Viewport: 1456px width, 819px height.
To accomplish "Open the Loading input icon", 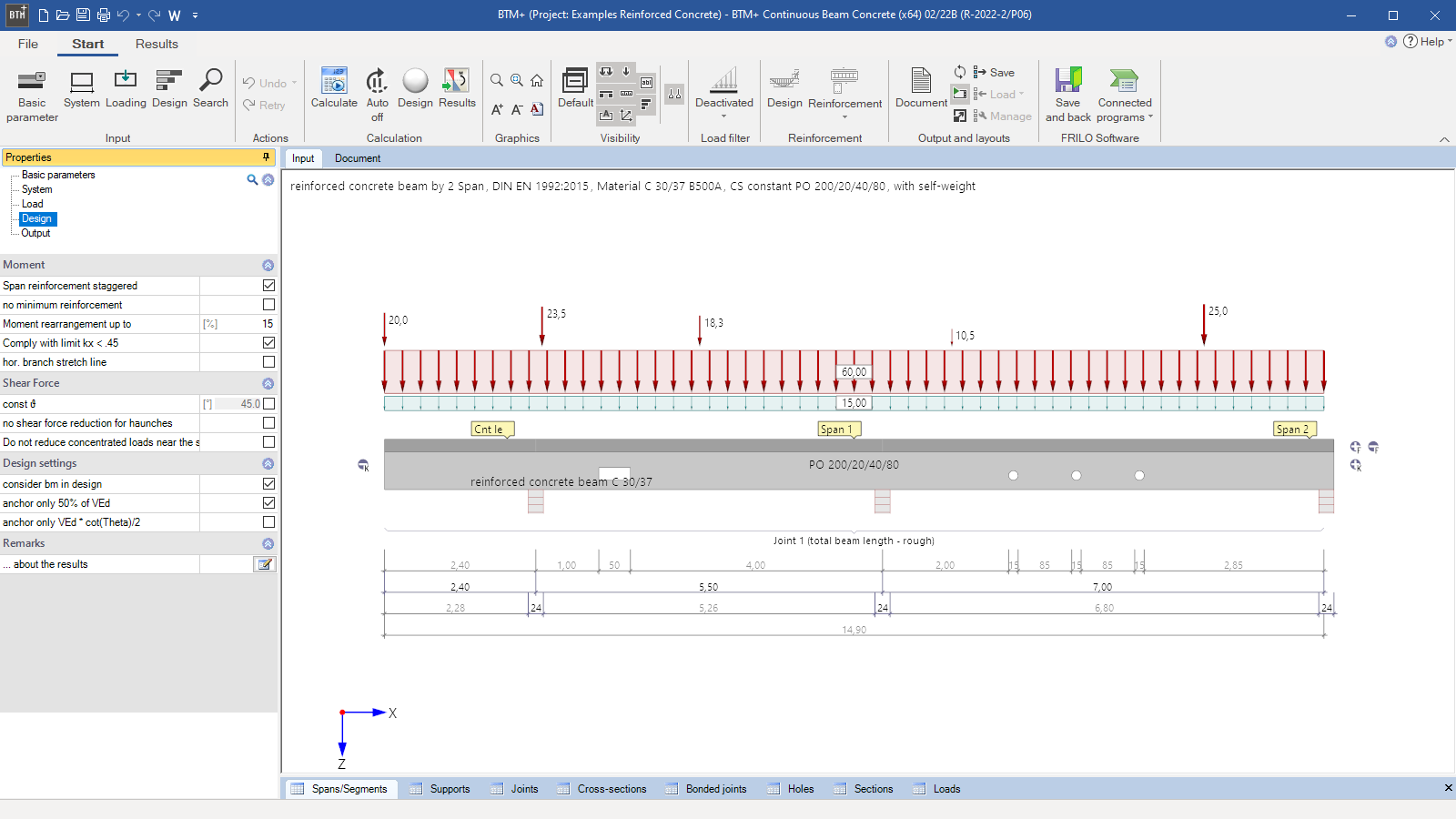I will coord(126,89).
